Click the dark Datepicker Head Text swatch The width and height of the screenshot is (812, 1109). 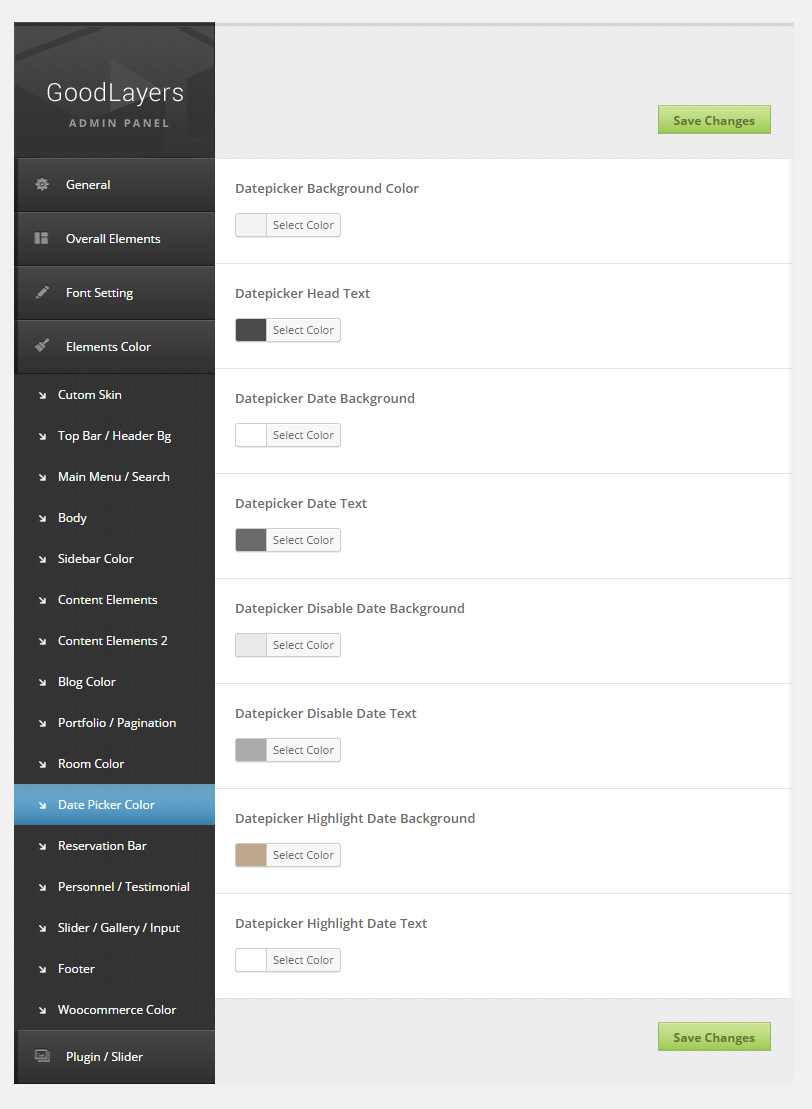(x=251, y=330)
